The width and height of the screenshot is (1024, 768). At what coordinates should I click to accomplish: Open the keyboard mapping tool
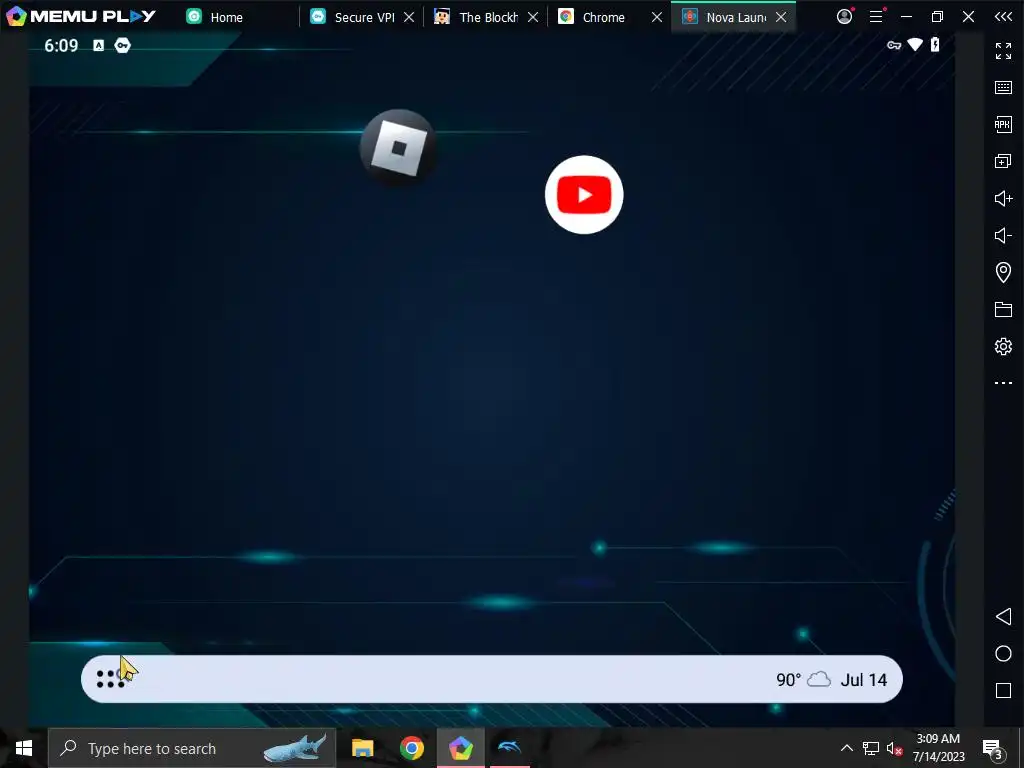1003,88
